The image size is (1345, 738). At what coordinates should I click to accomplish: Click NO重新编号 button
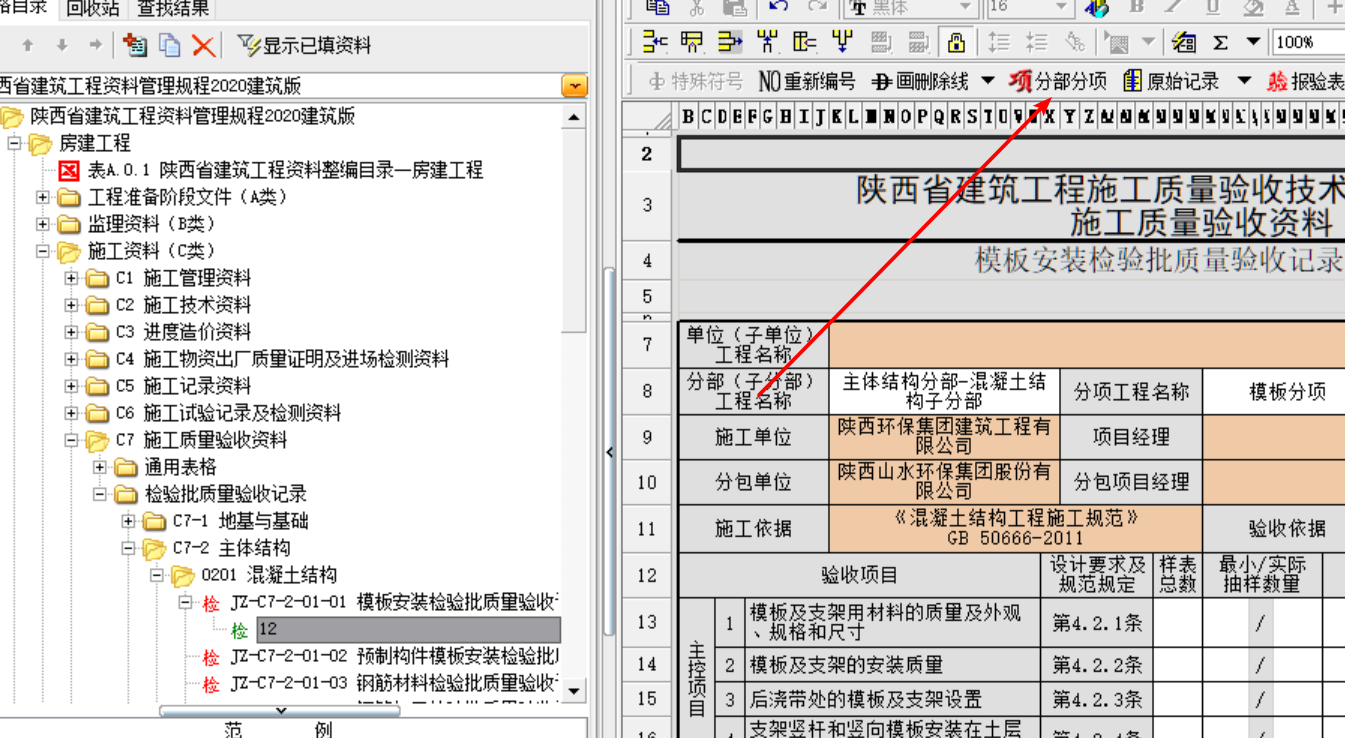tap(806, 81)
